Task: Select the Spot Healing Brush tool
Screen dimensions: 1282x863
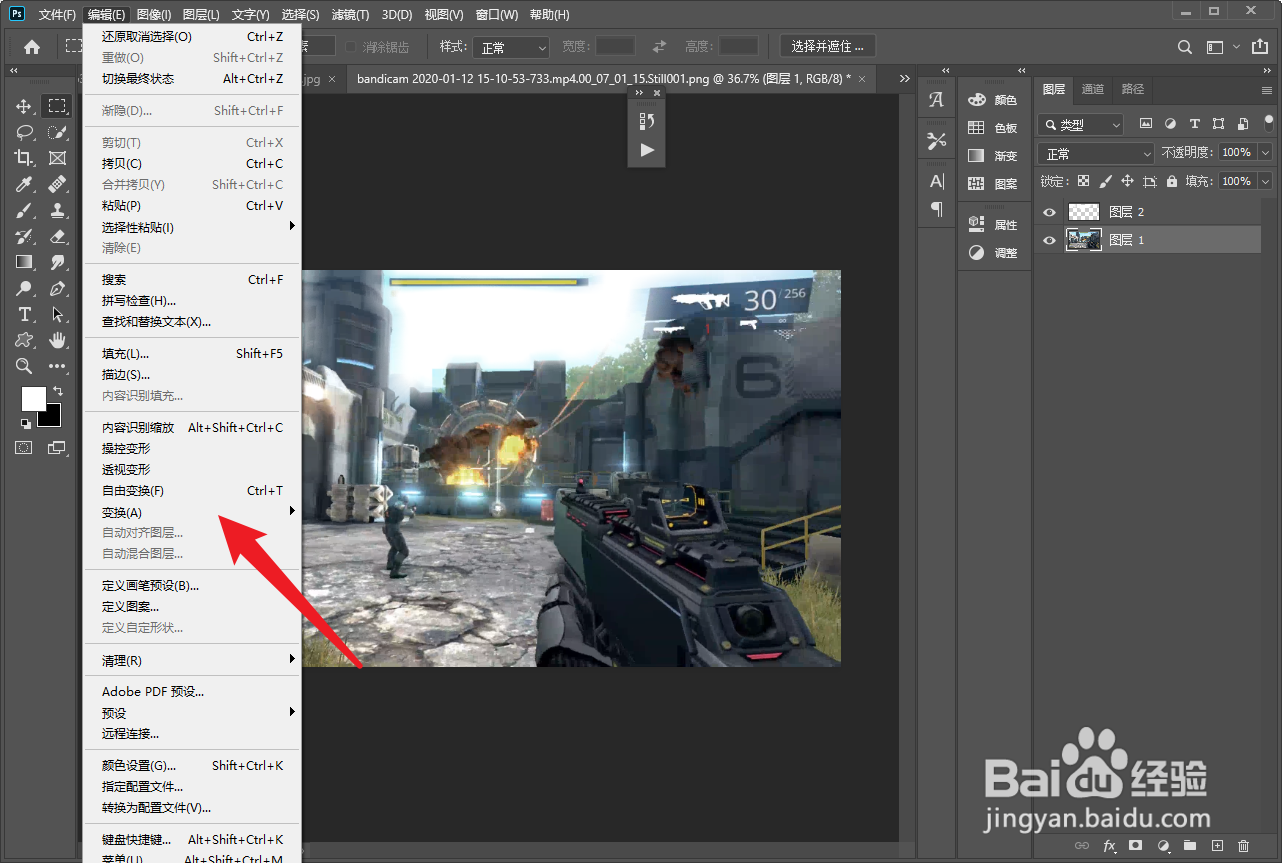Action: point(57,184)
